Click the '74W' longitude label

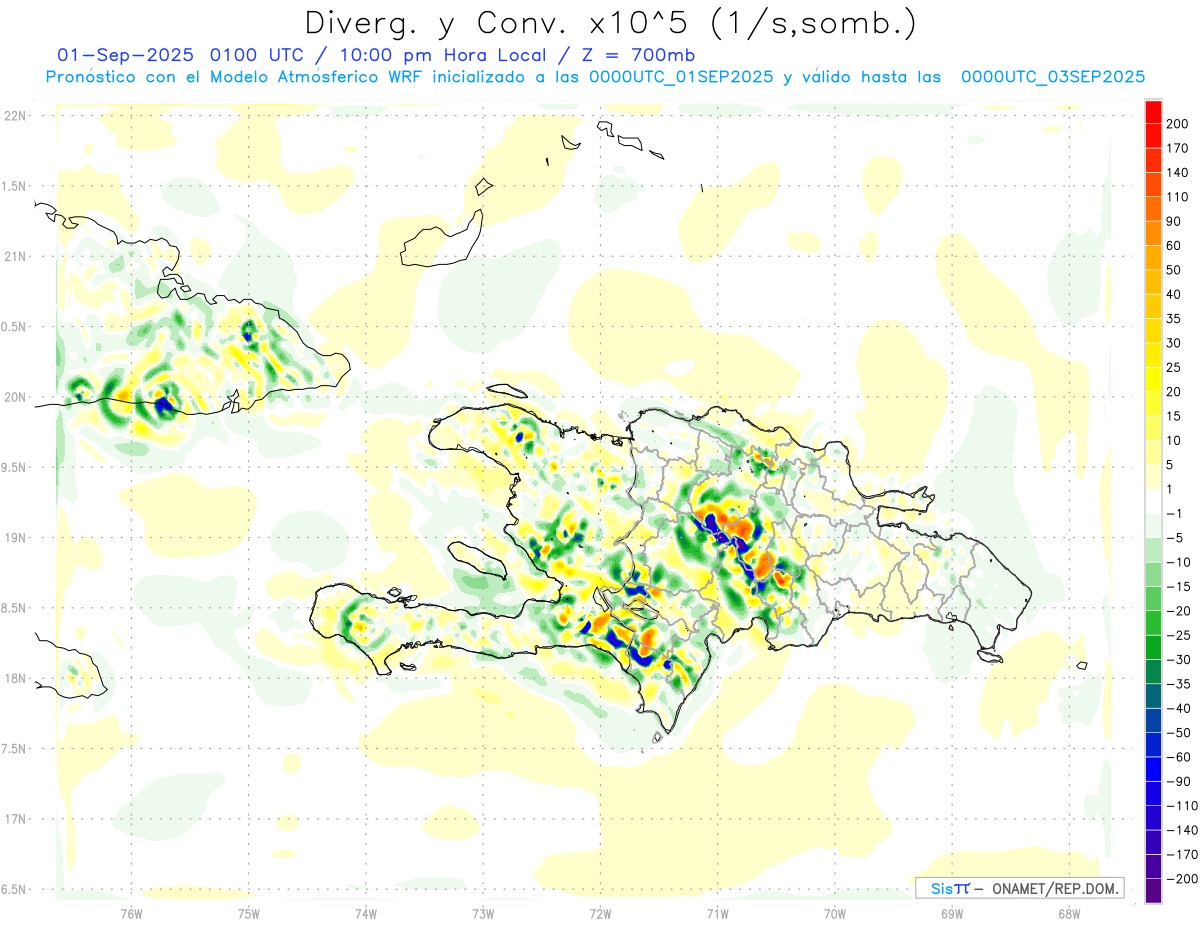365,912
